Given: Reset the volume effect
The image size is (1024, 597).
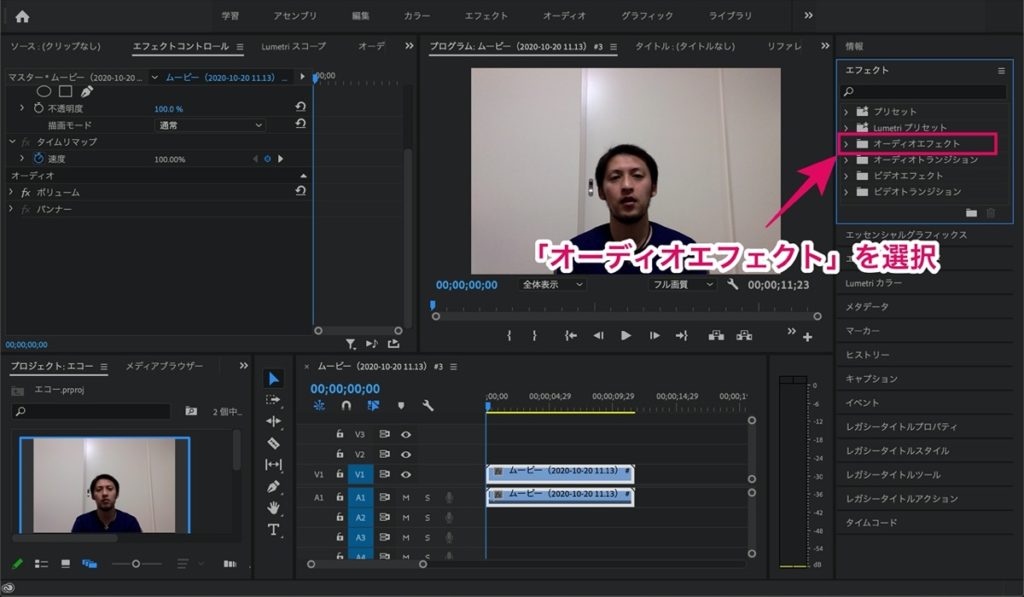Looking at the screenshot, I should click(x=300, y=191).
